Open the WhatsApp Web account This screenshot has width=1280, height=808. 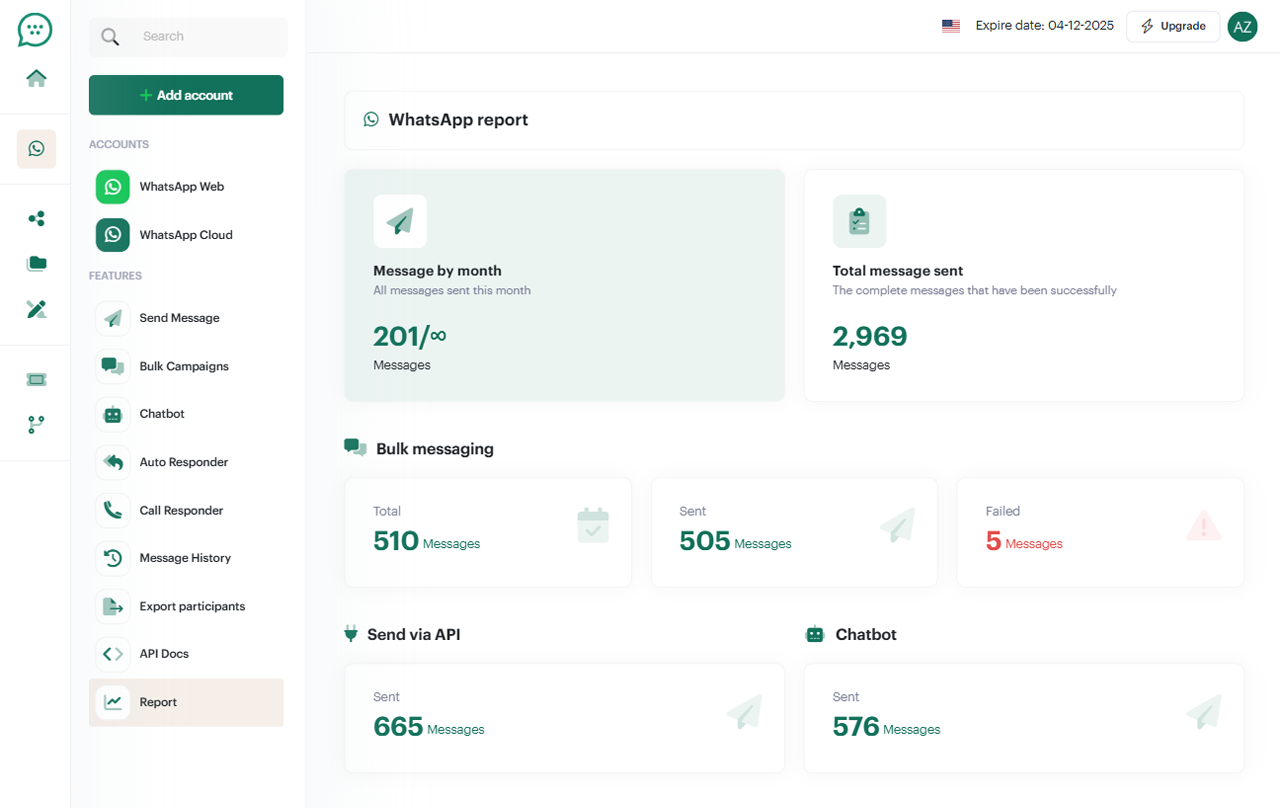pyautogui.click(x=181, y=187)
